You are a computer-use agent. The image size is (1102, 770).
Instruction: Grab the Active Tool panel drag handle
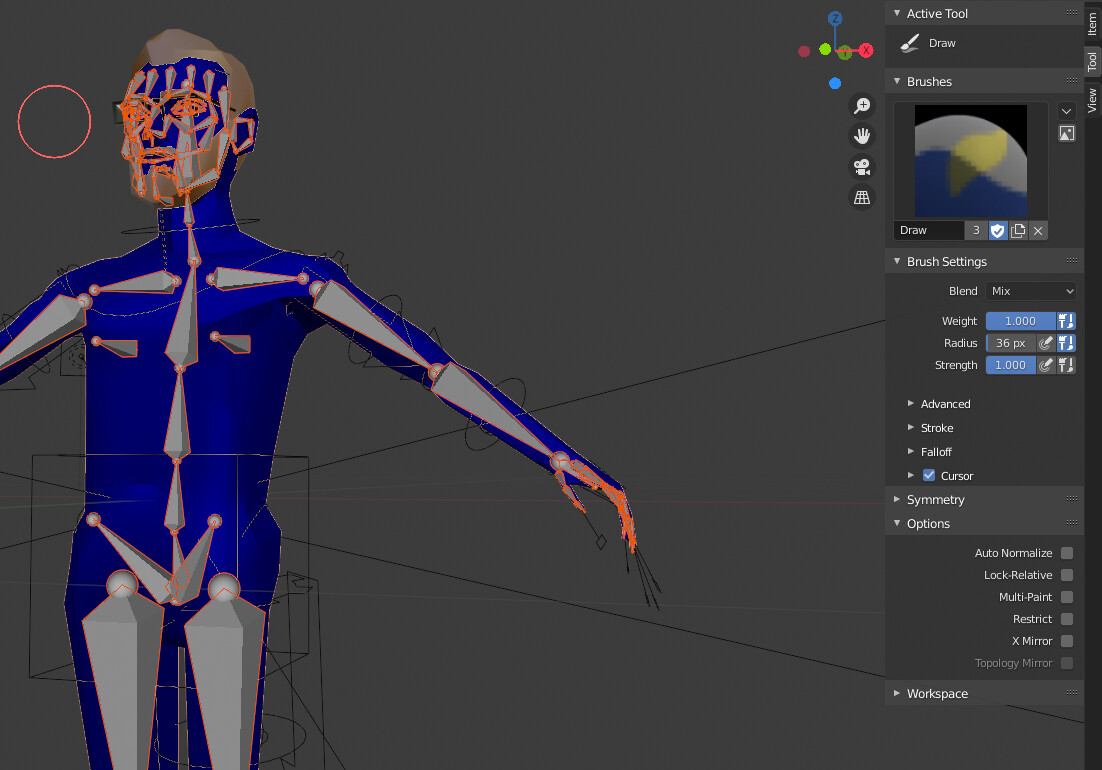tap(1072, 13)
